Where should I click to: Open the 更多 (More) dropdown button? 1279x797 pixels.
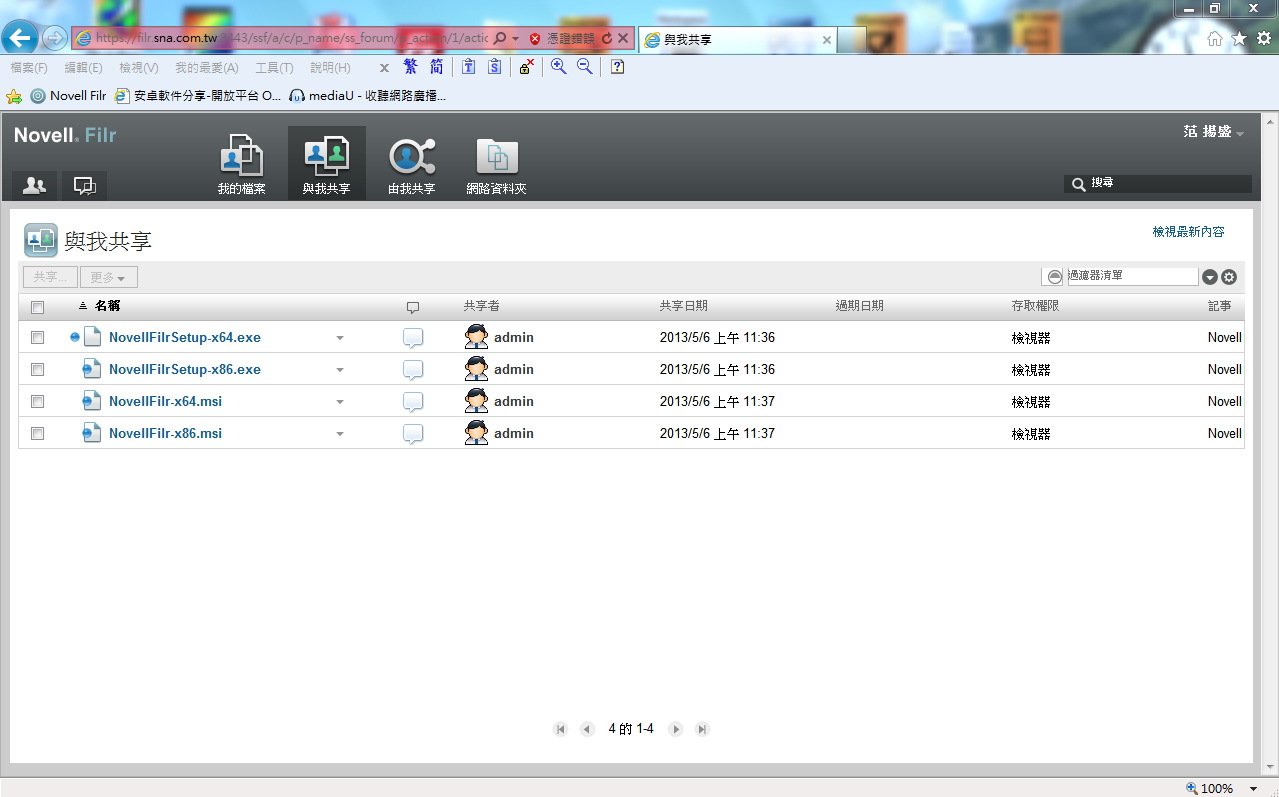108,277
